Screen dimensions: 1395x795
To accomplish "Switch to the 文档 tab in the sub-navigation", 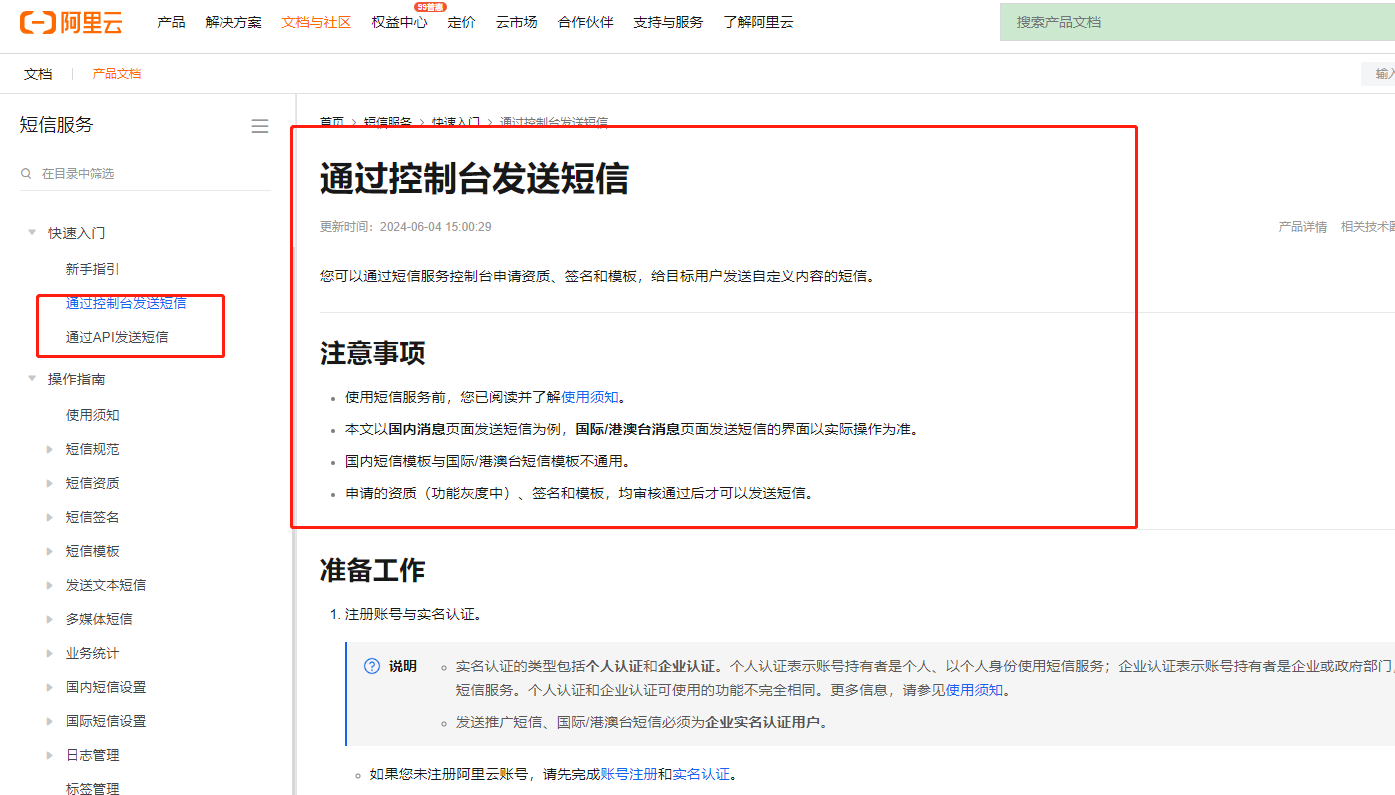I will tap(38, 74).
